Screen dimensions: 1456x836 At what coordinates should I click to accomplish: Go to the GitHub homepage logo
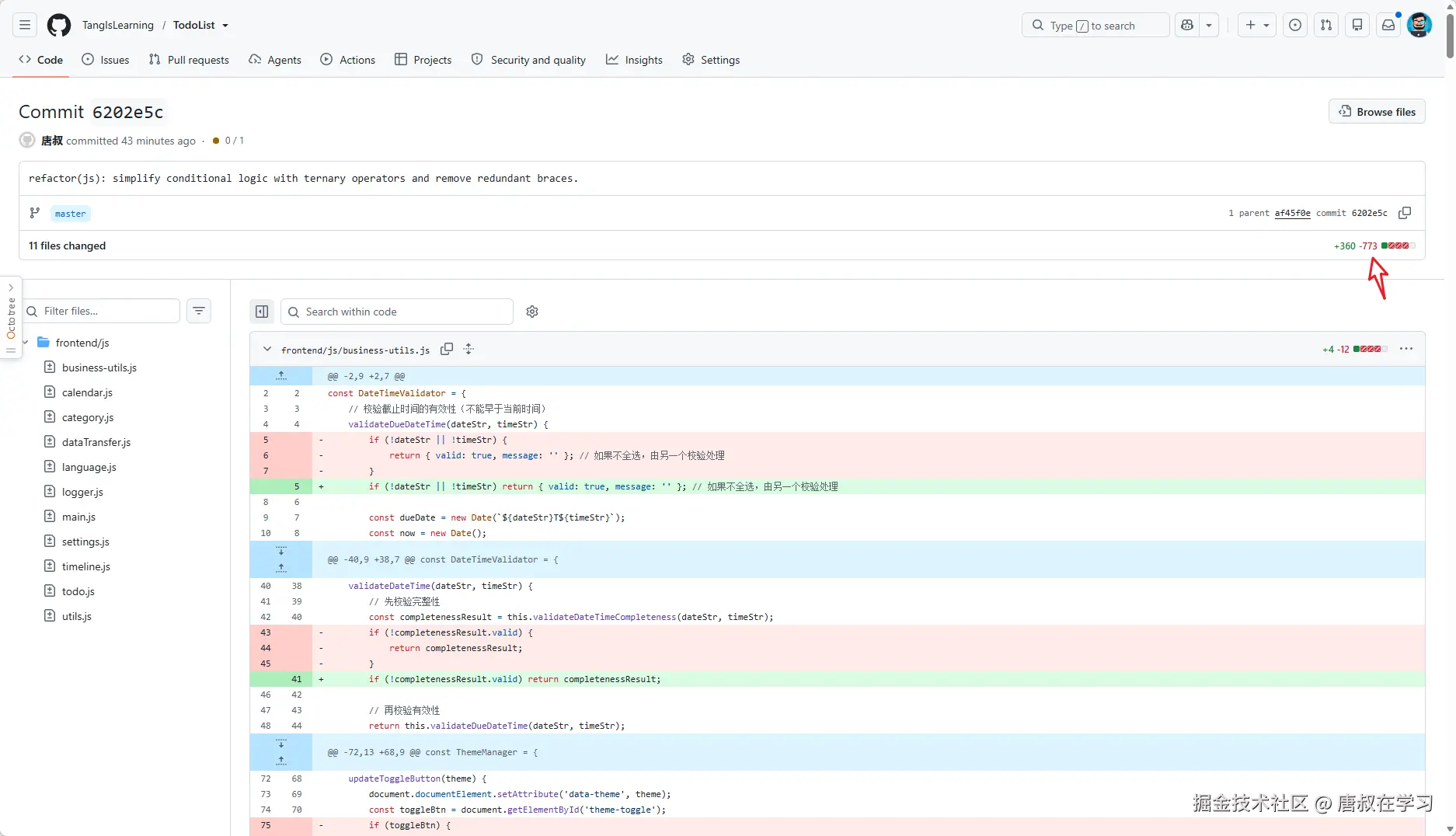point(59,26)
